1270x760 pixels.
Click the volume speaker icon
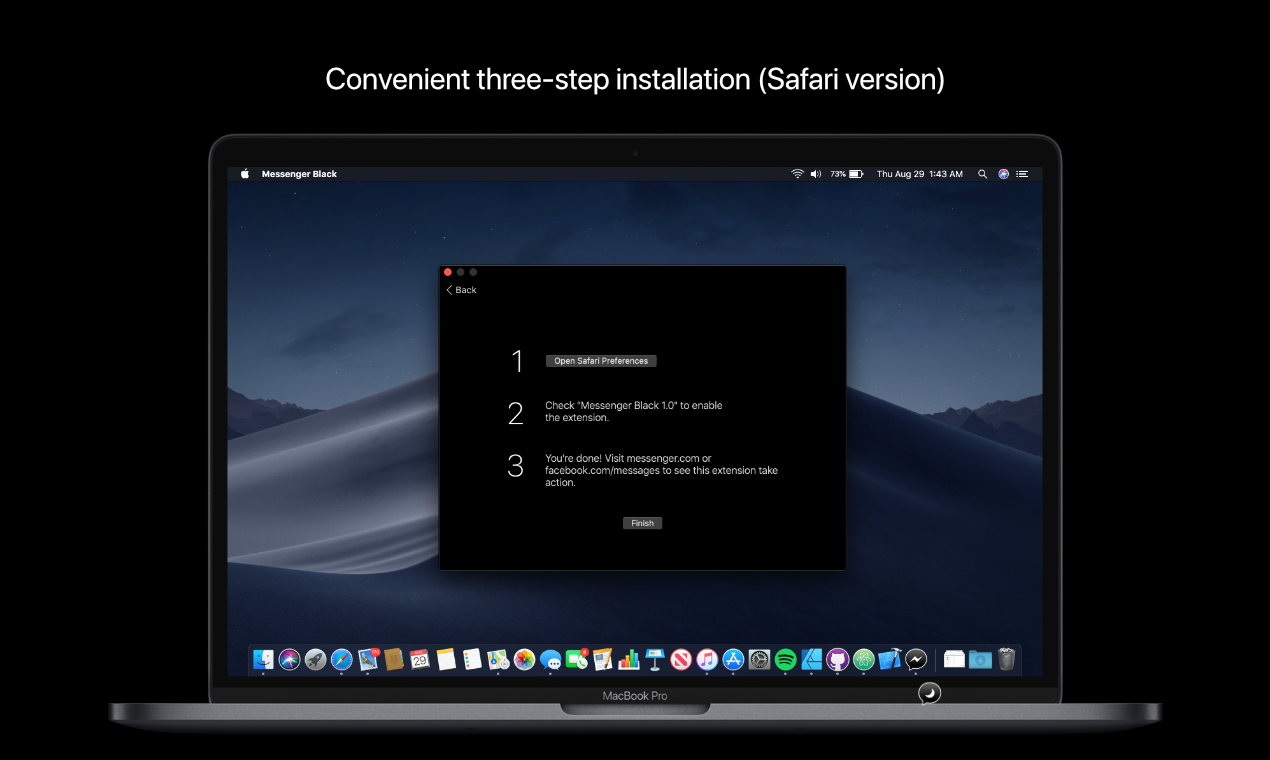[816, 174]
